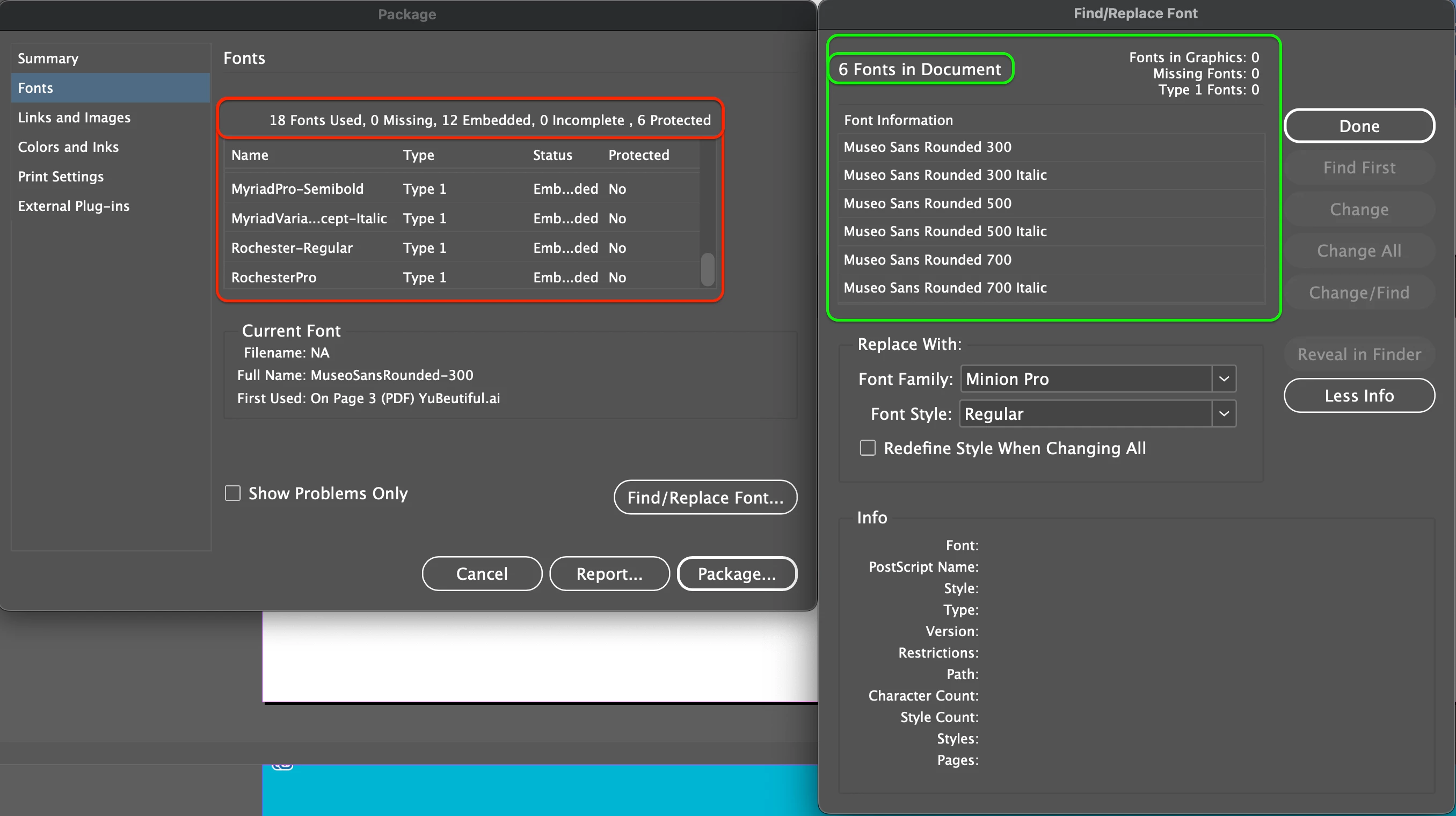Cancel the Package dialog
Screen dimensions: 1456x816
coord(482,573)
